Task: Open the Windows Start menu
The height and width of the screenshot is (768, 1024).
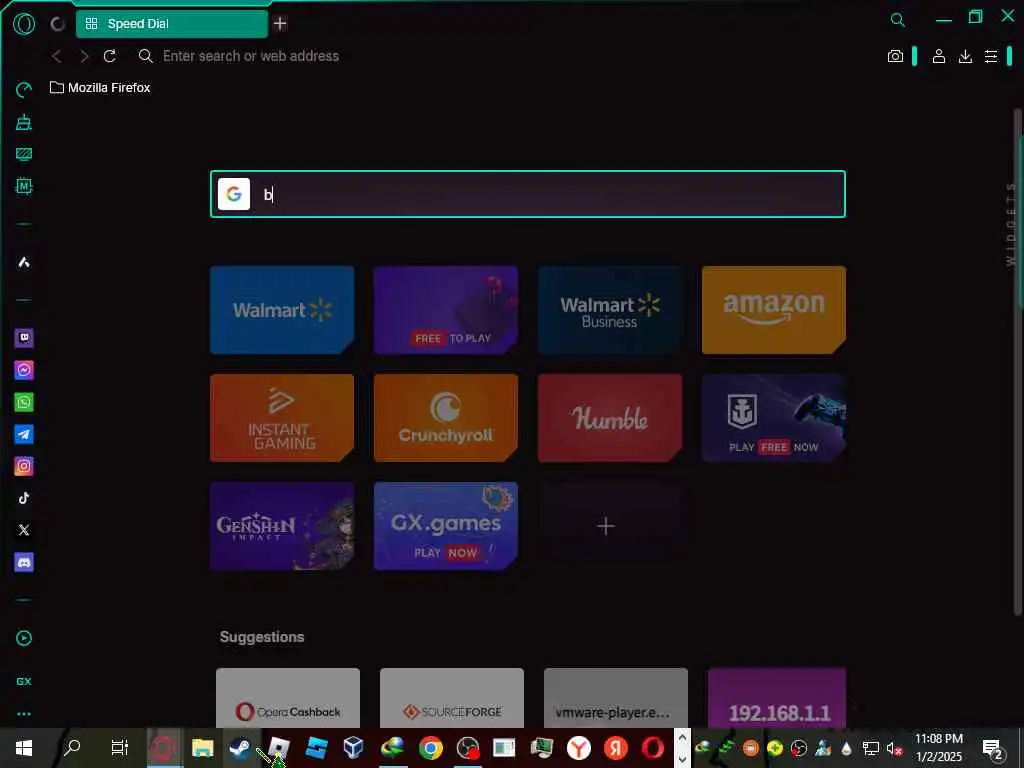Action: click(x=24, y=748)
